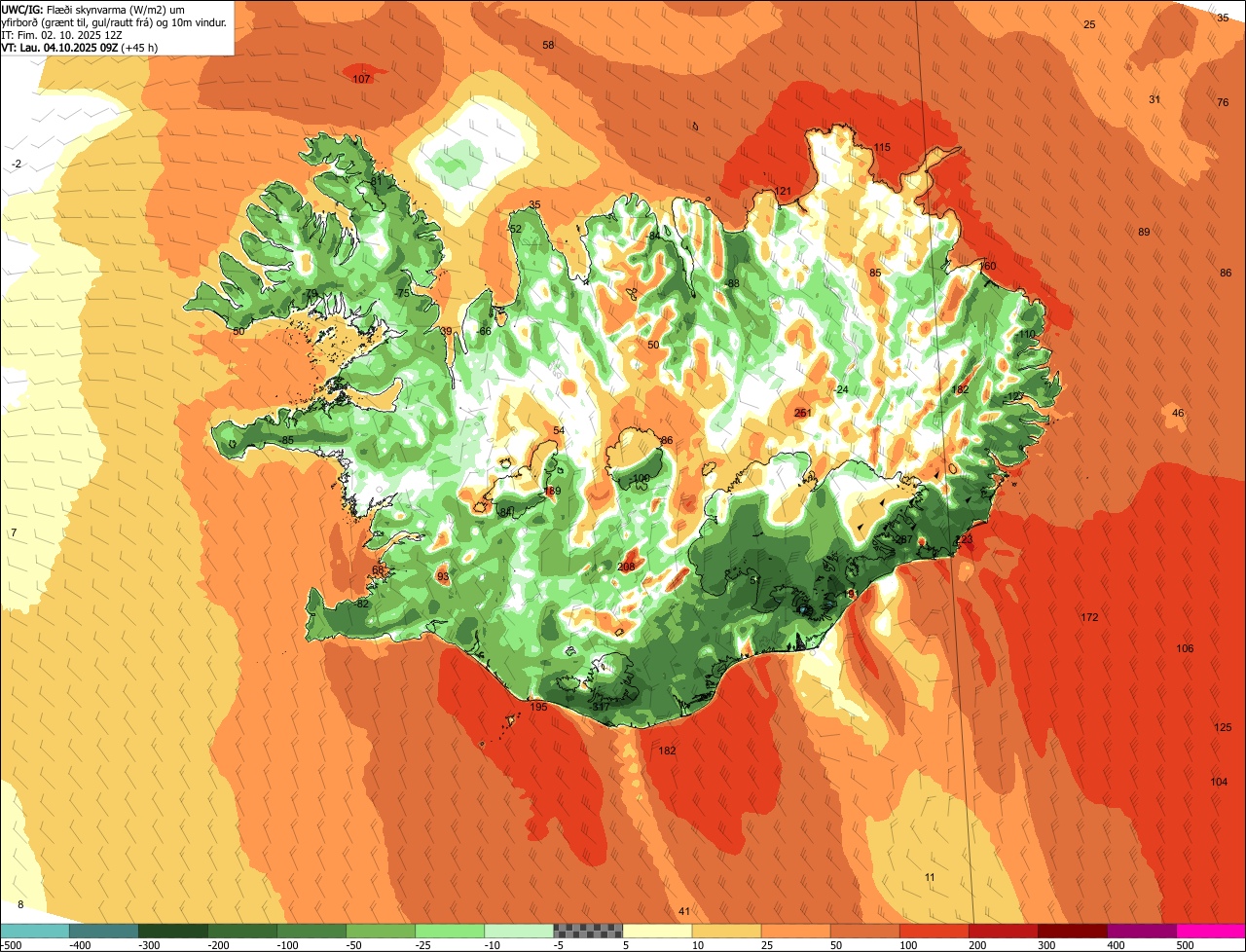This screenshot has width=1246, height=952.
Task: Select the pale green swatch between -10 and -5
Action: [x=519, y=931]
